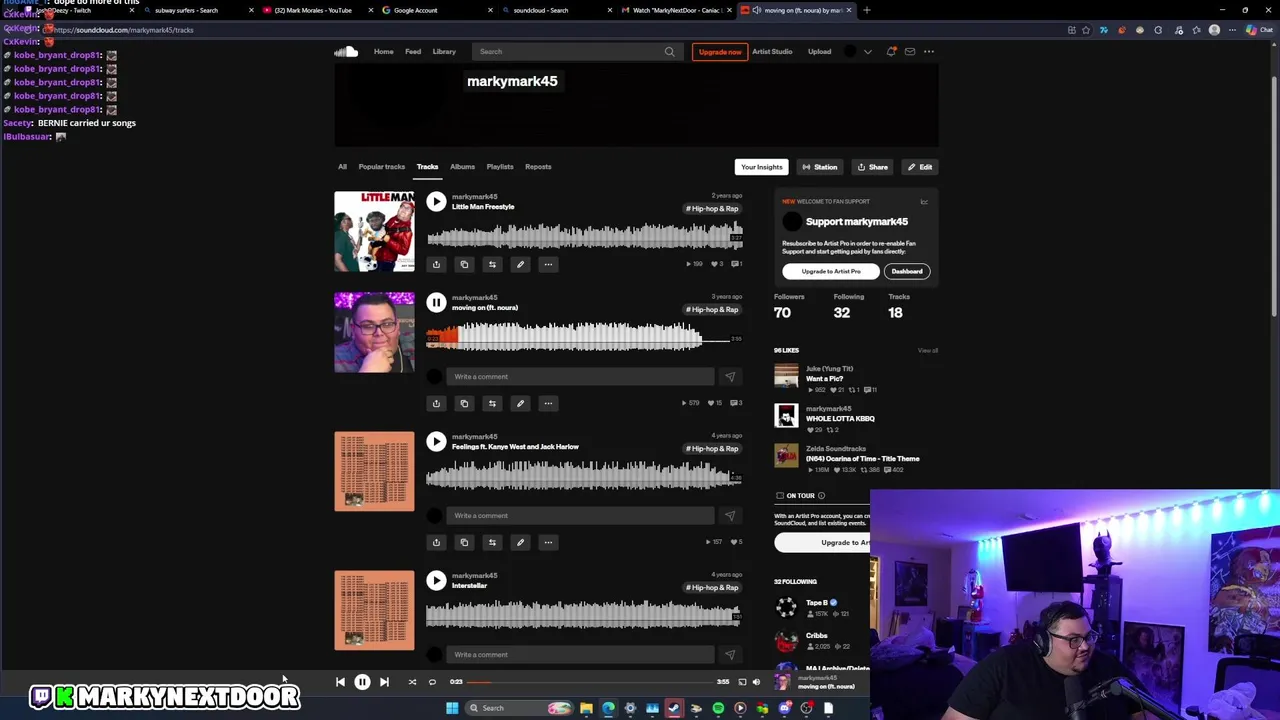Play the Interstellar track
Screen dimensions: 1280x720
pos(436,580)
